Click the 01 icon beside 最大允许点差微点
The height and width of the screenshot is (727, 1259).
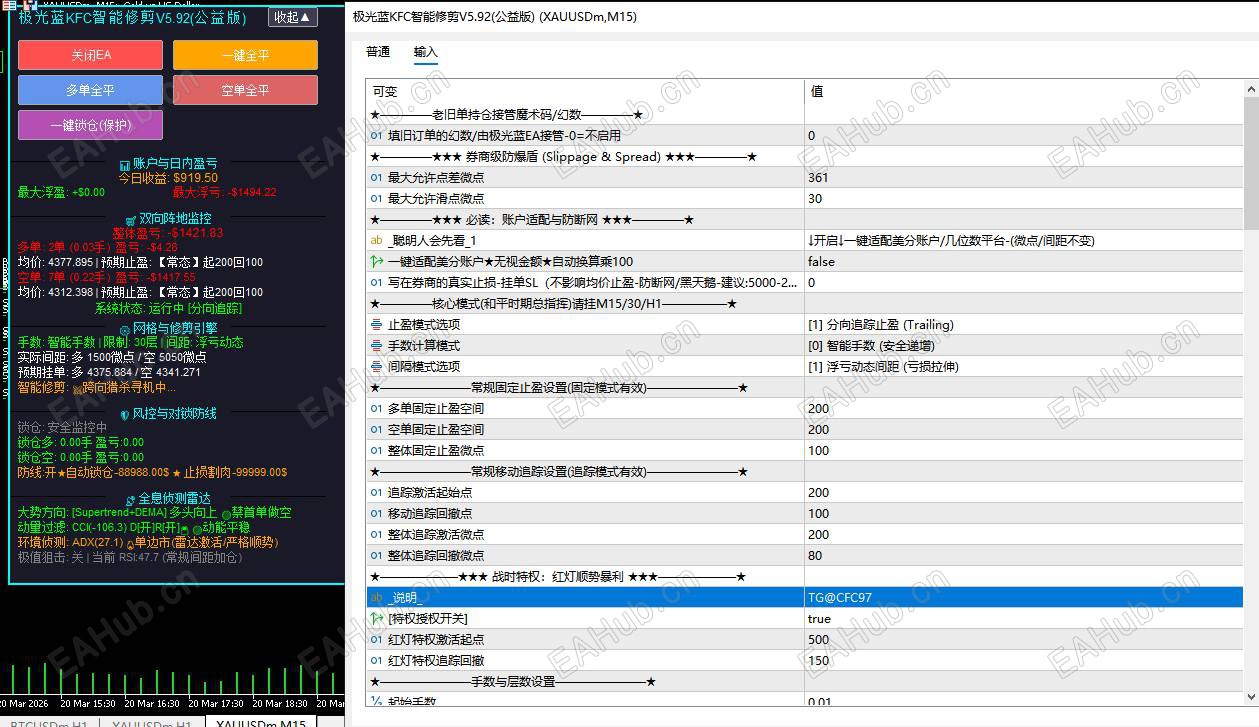377,177
